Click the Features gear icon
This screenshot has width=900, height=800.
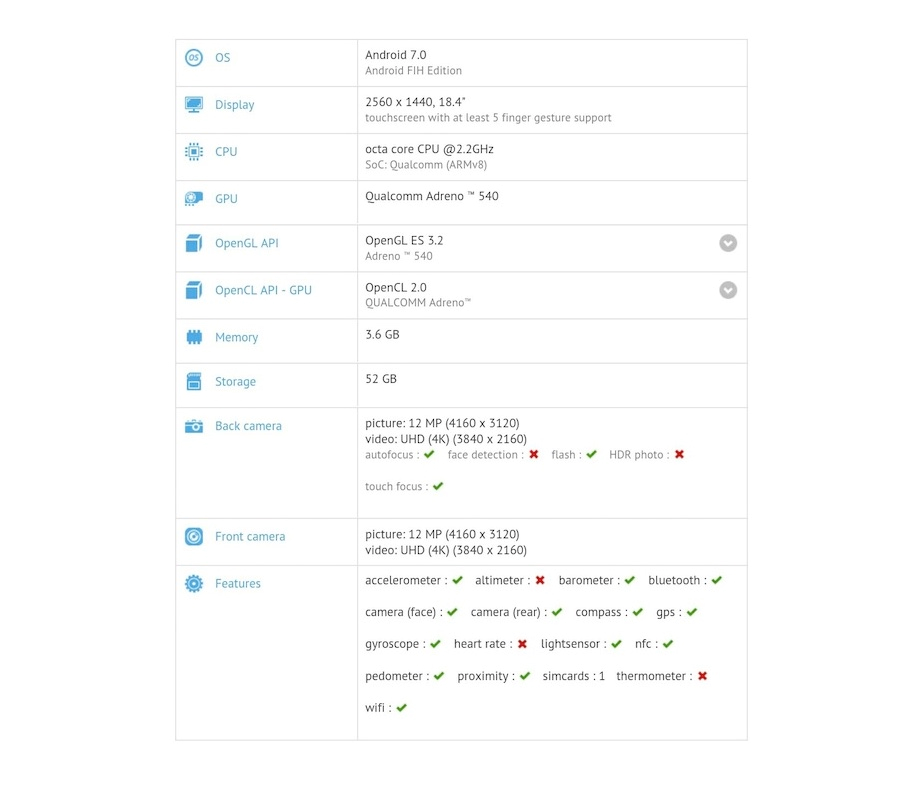coord(194,584)
